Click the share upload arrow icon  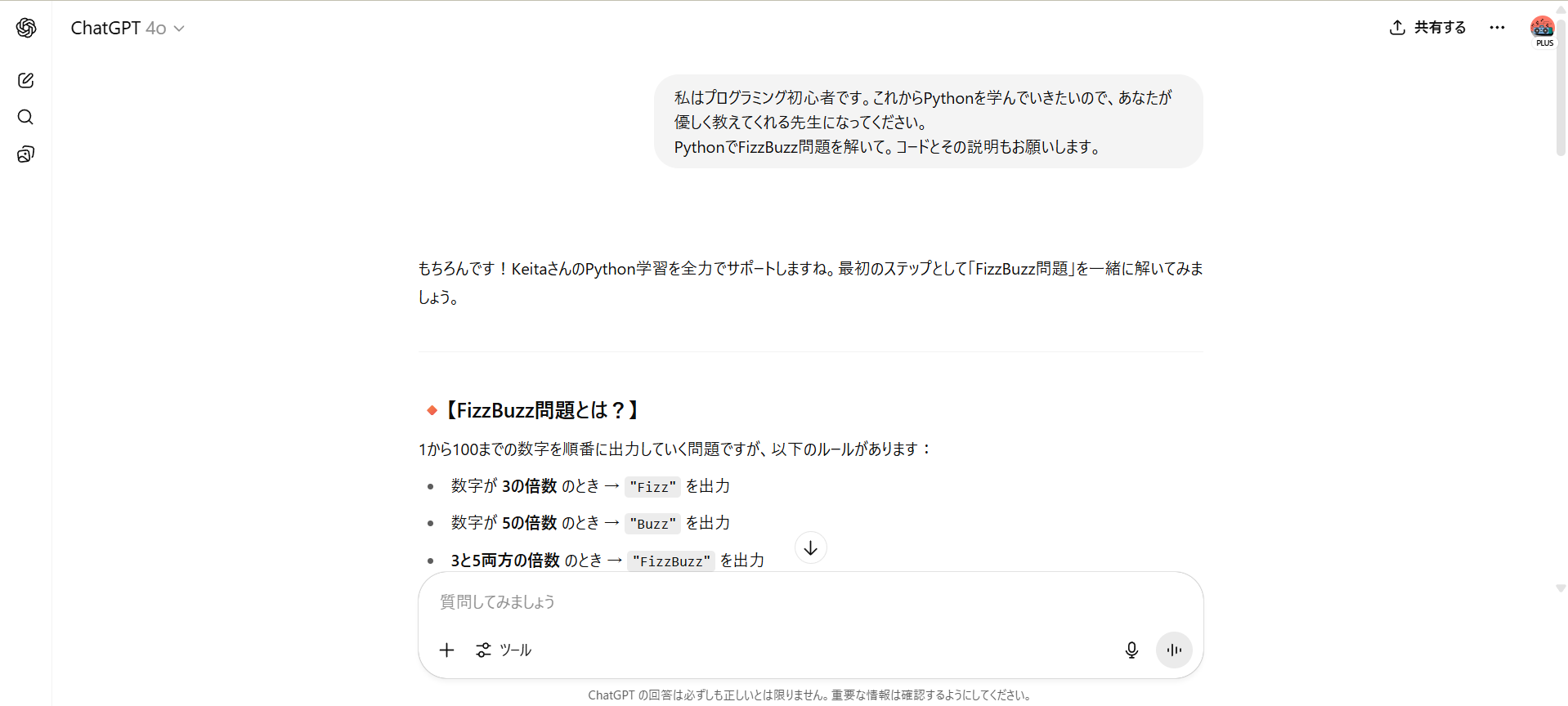(x=1397, y=27)
